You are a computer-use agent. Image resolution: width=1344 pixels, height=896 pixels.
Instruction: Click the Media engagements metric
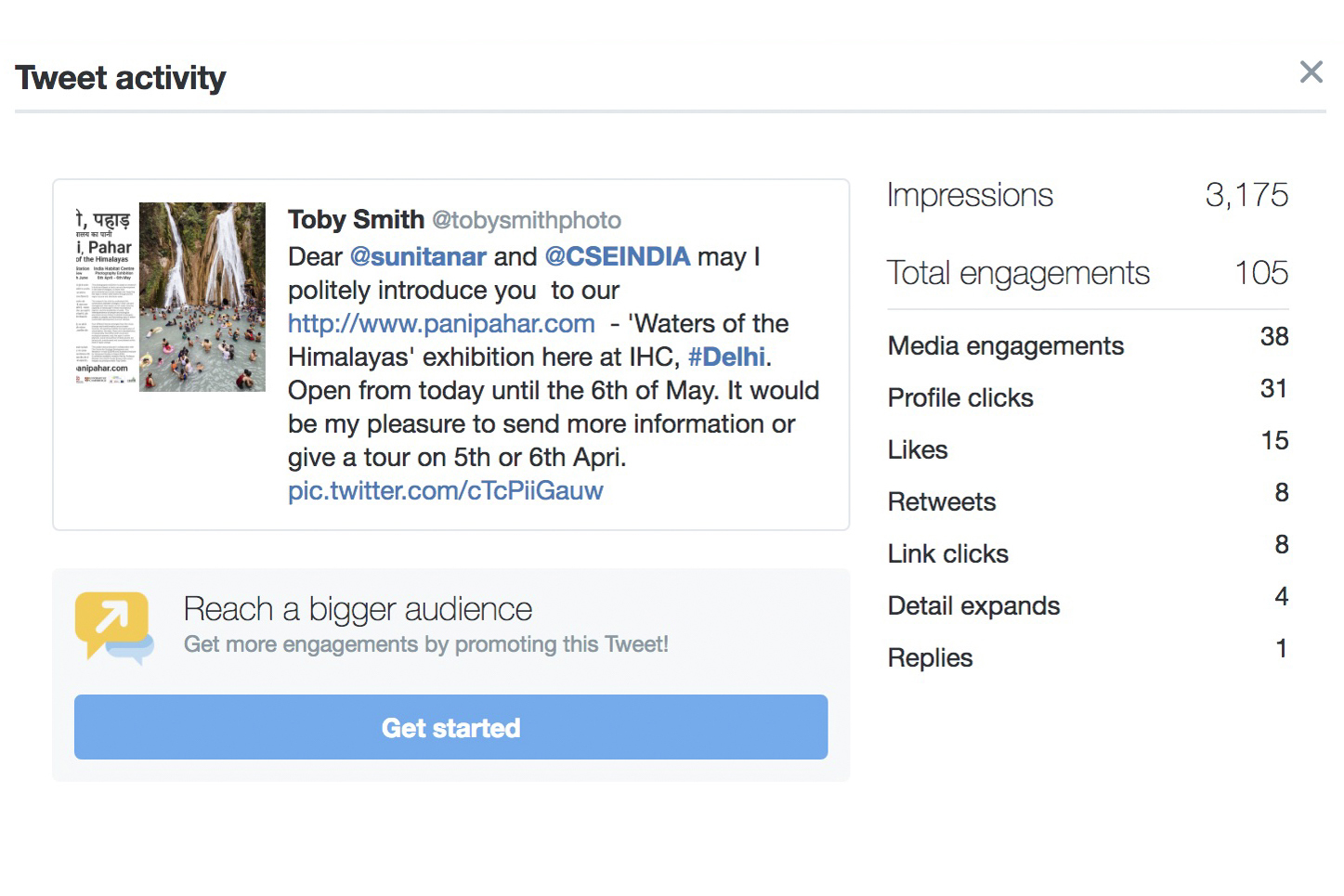coord(1006,345)
